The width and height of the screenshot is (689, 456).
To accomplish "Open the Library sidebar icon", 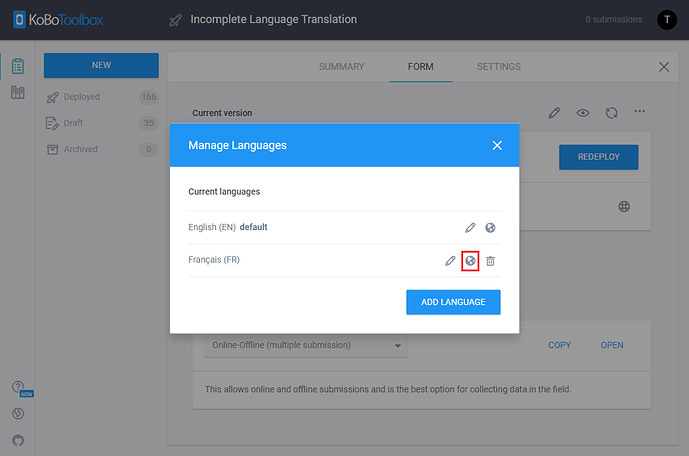I will point(18,92).
